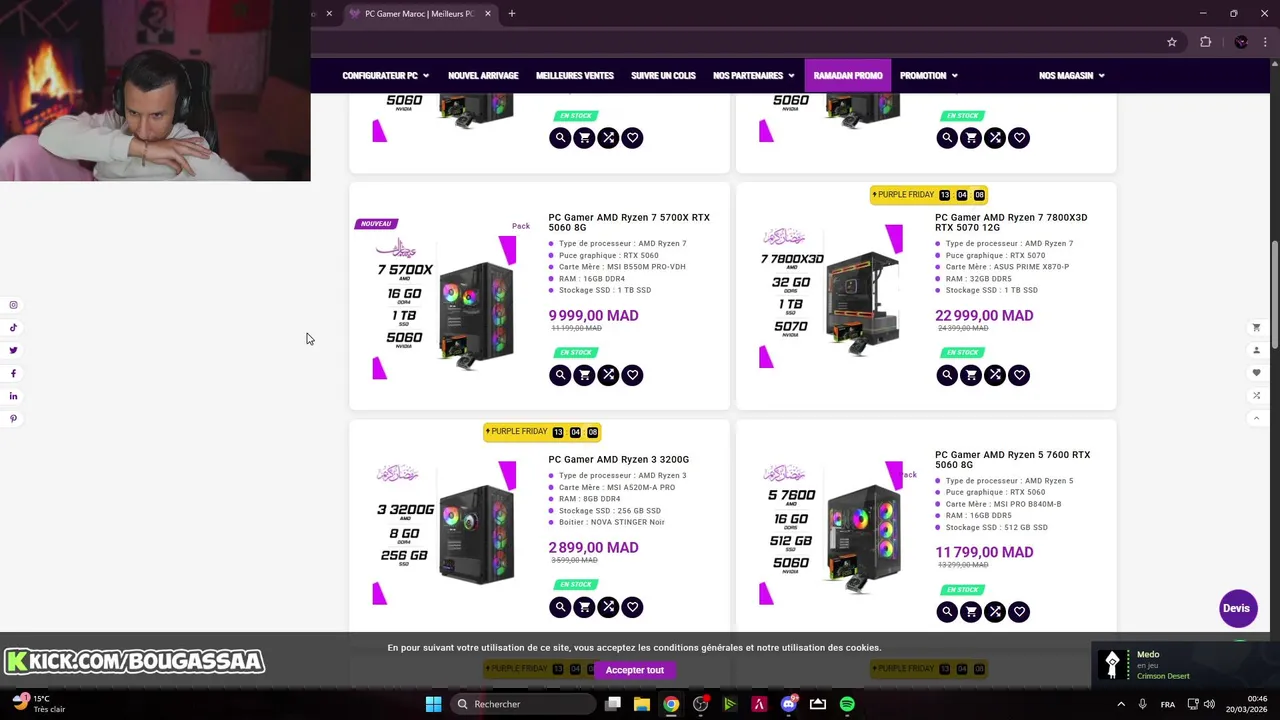Click the Rechercher taskbar search box
Viewport: 1280px width, 720px height.
click(x=522, y=704)
